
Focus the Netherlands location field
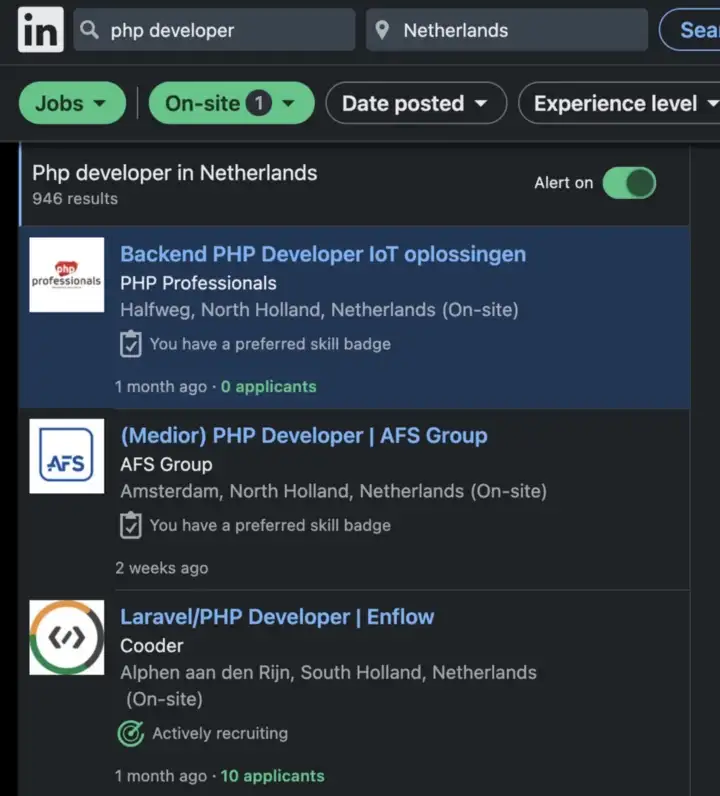click(x=507, y=30)
